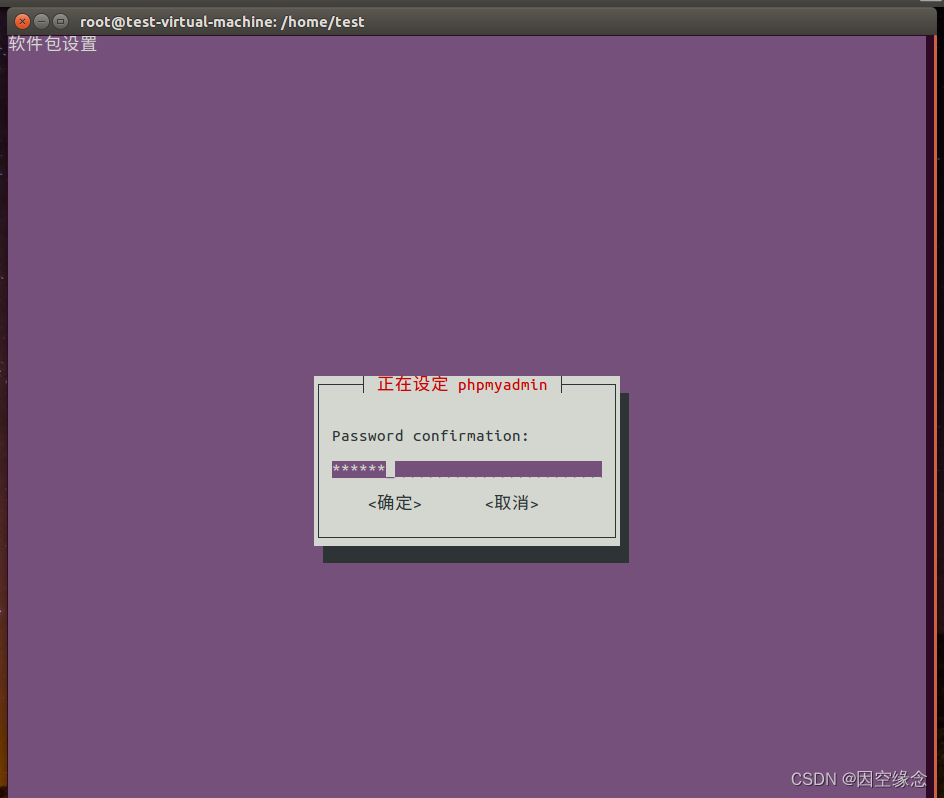
Task: Click the Password confirmation input field
Action: pyautogui.click(x=466, y=469)
